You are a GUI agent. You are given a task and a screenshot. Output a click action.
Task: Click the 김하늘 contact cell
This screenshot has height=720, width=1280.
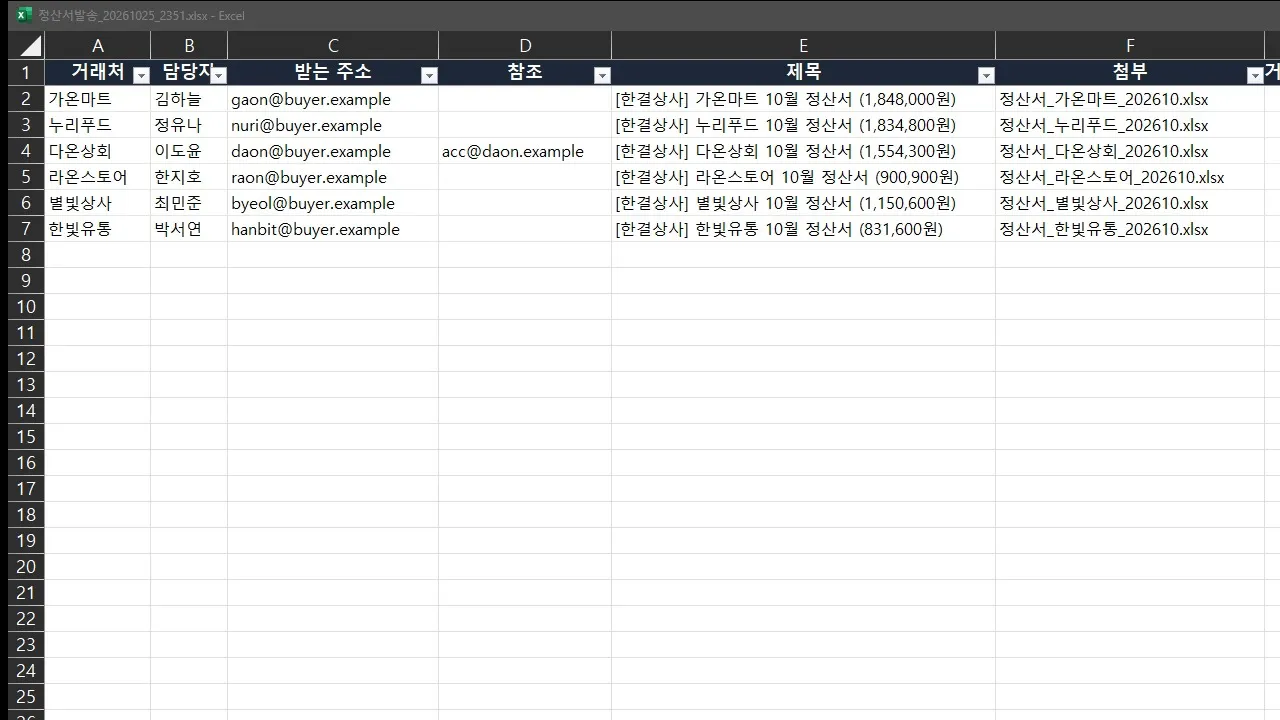click(x=189, y=99)
